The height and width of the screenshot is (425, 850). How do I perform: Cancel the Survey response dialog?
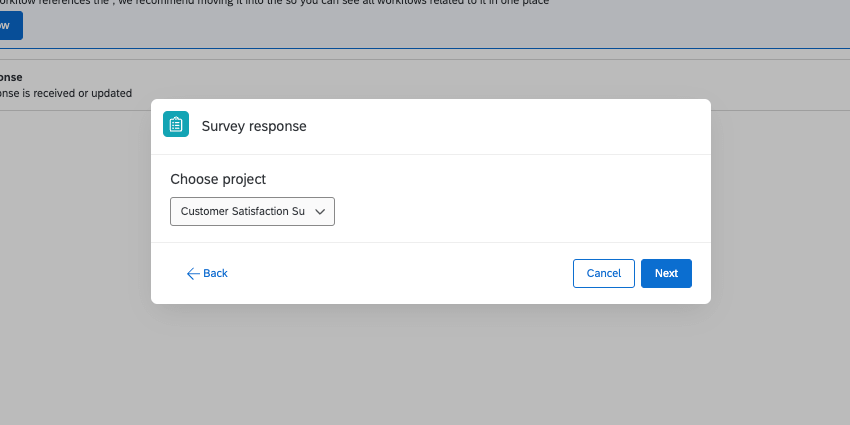click(x=603, y=273)
